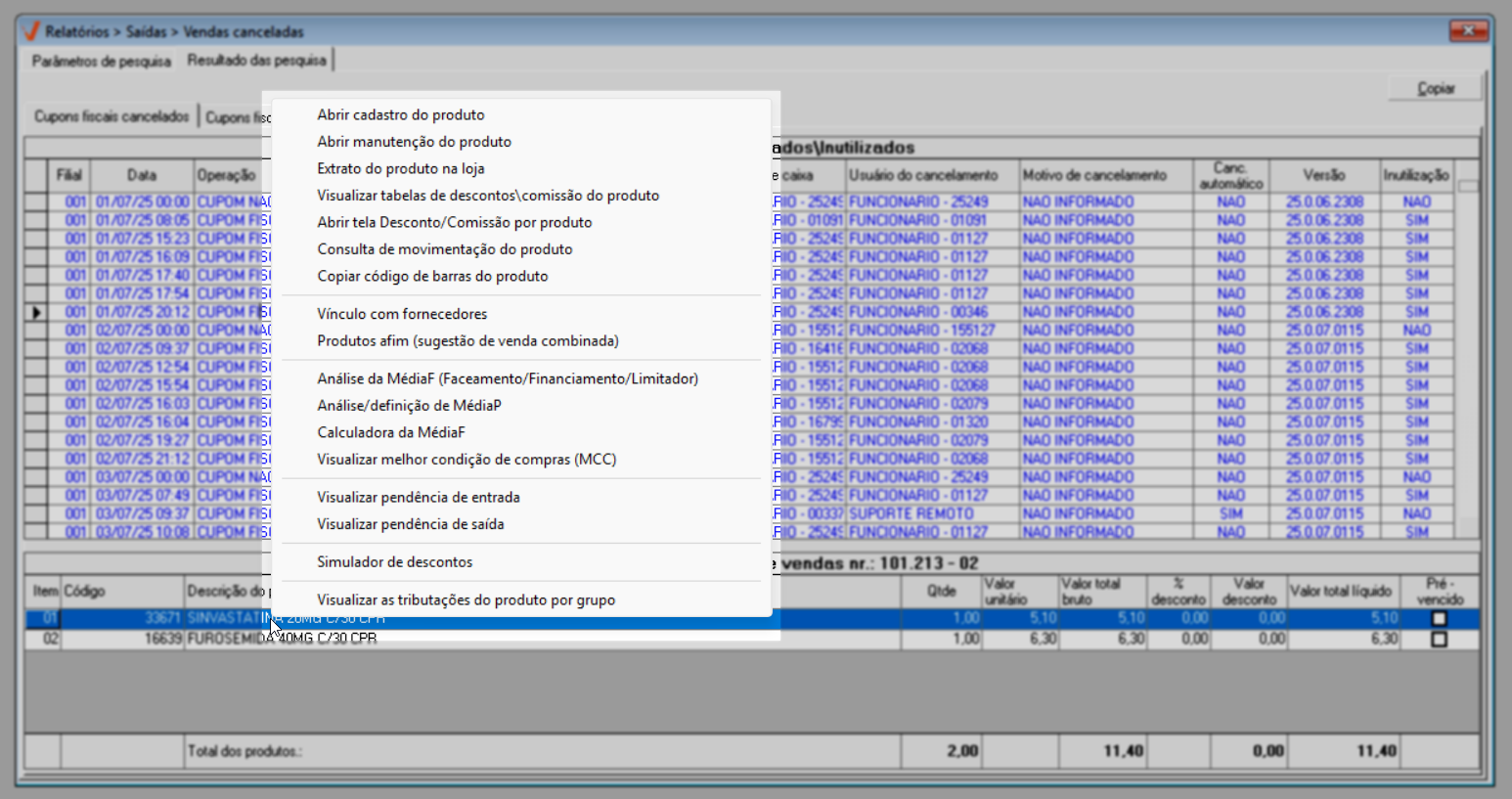Open Calculadora da MédiaF

[390, 432]
